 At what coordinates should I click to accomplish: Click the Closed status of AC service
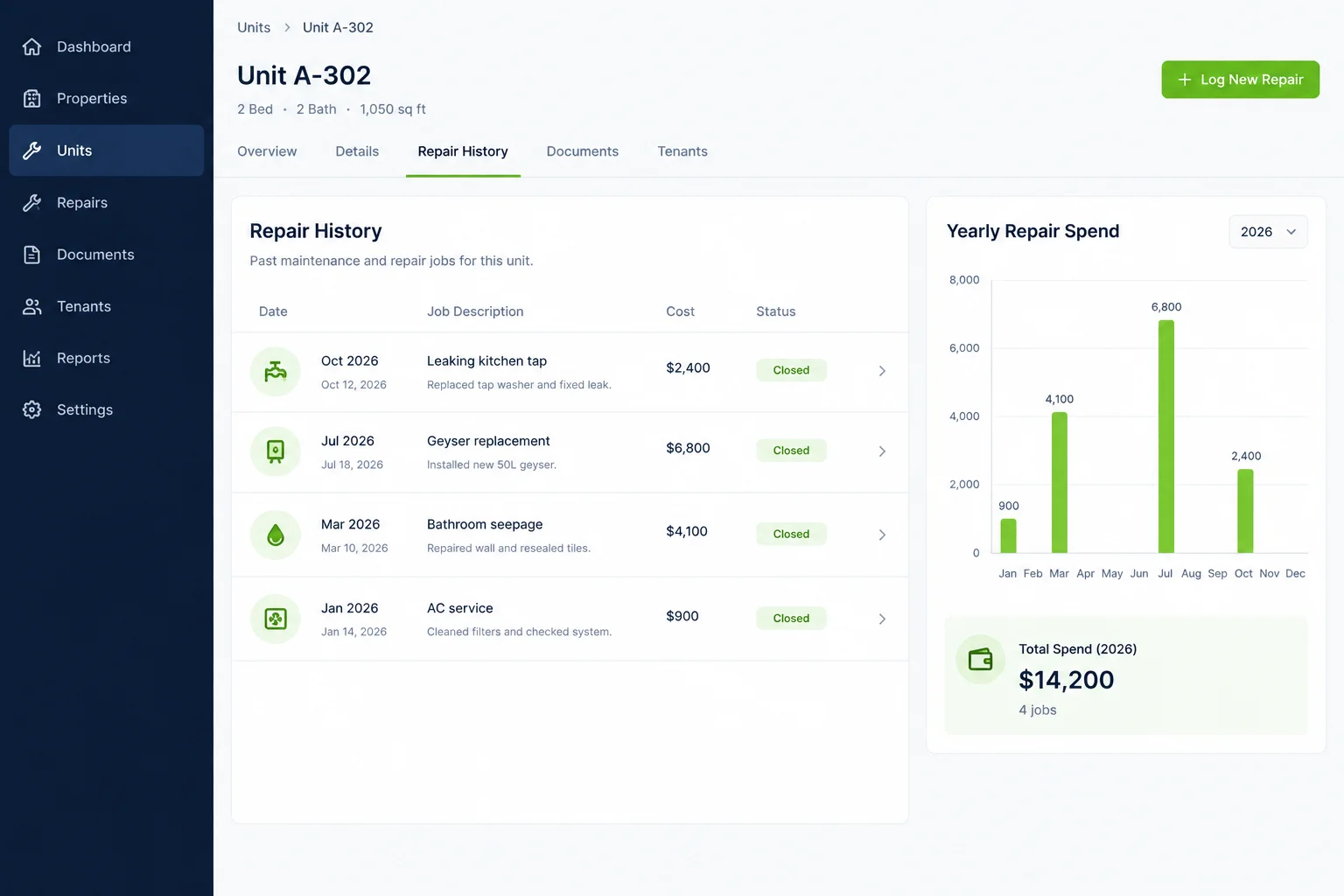(x=791, y=619)
